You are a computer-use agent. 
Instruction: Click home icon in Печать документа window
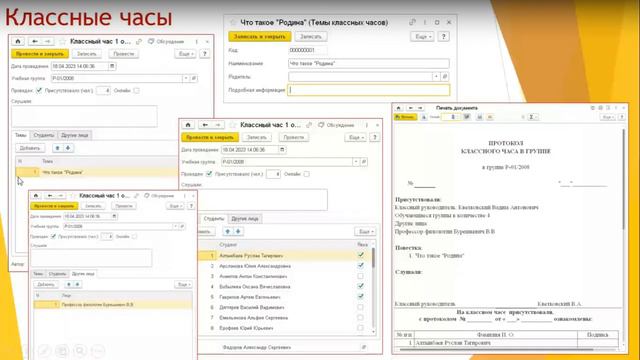[398, 108]
